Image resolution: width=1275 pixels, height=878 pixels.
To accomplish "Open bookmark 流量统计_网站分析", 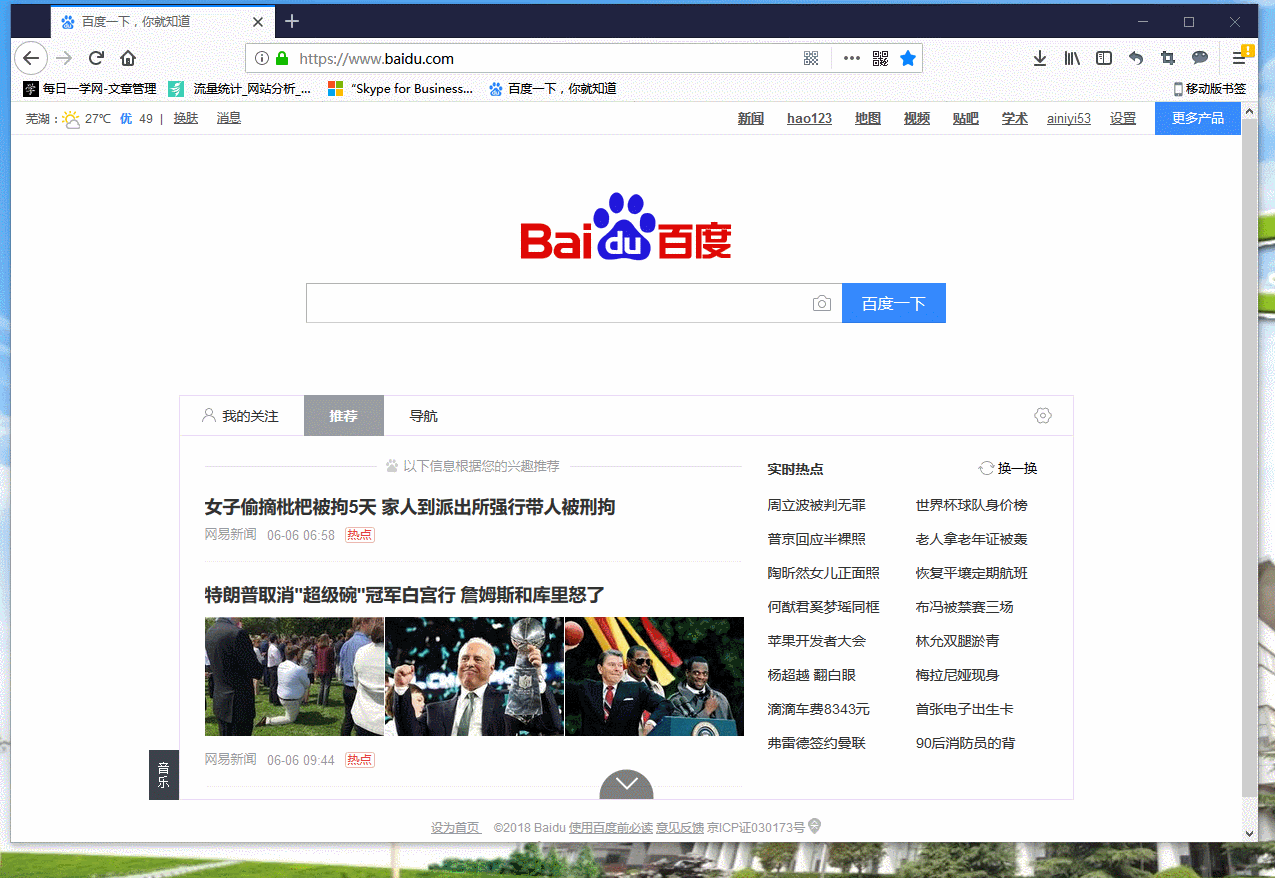I will [x=240, y=89].
